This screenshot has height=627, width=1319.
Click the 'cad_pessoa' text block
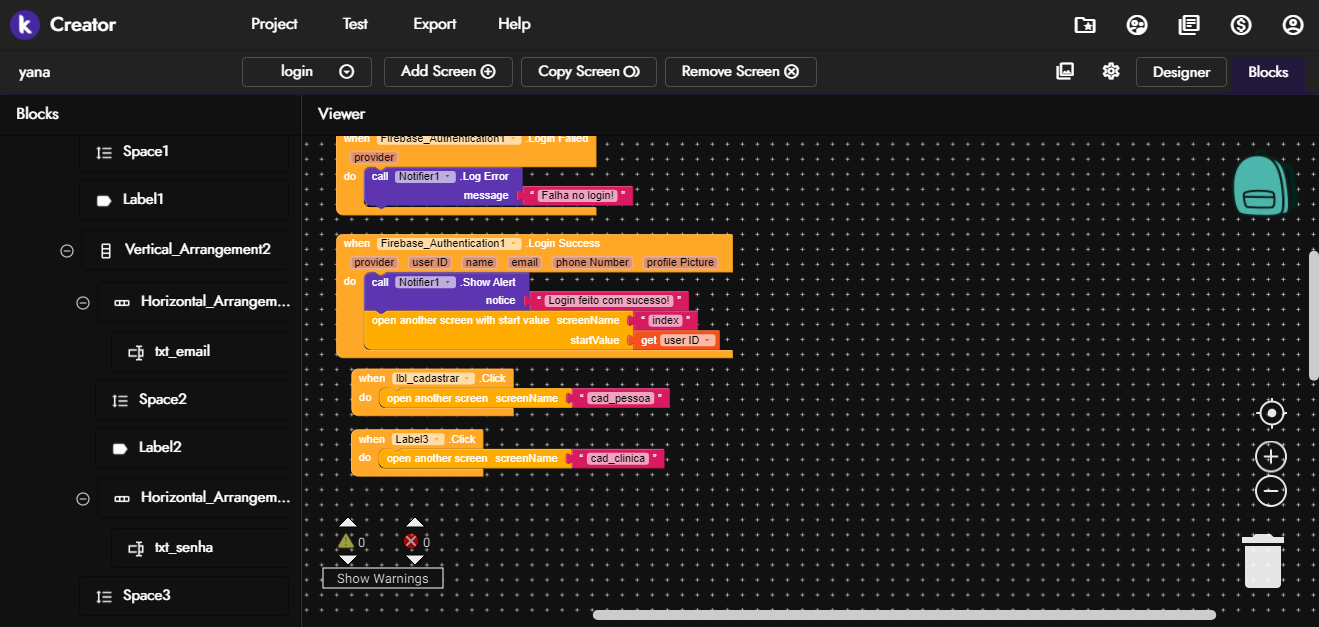[x=620, y=398]
